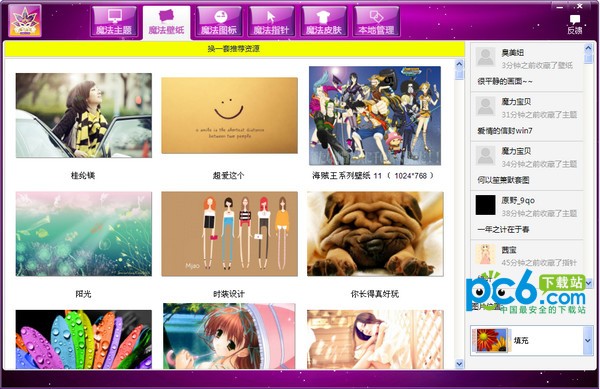Image resolution: width=600 pixels, height=389 pixels.
Task: Open the 时装设计 fashion wallpaper thumbnail
Action: click(x=229, y=234)
